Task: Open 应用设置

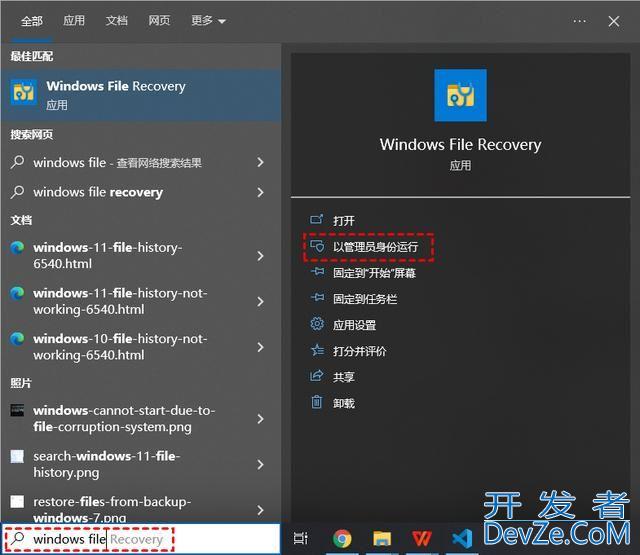Action: 354,325
